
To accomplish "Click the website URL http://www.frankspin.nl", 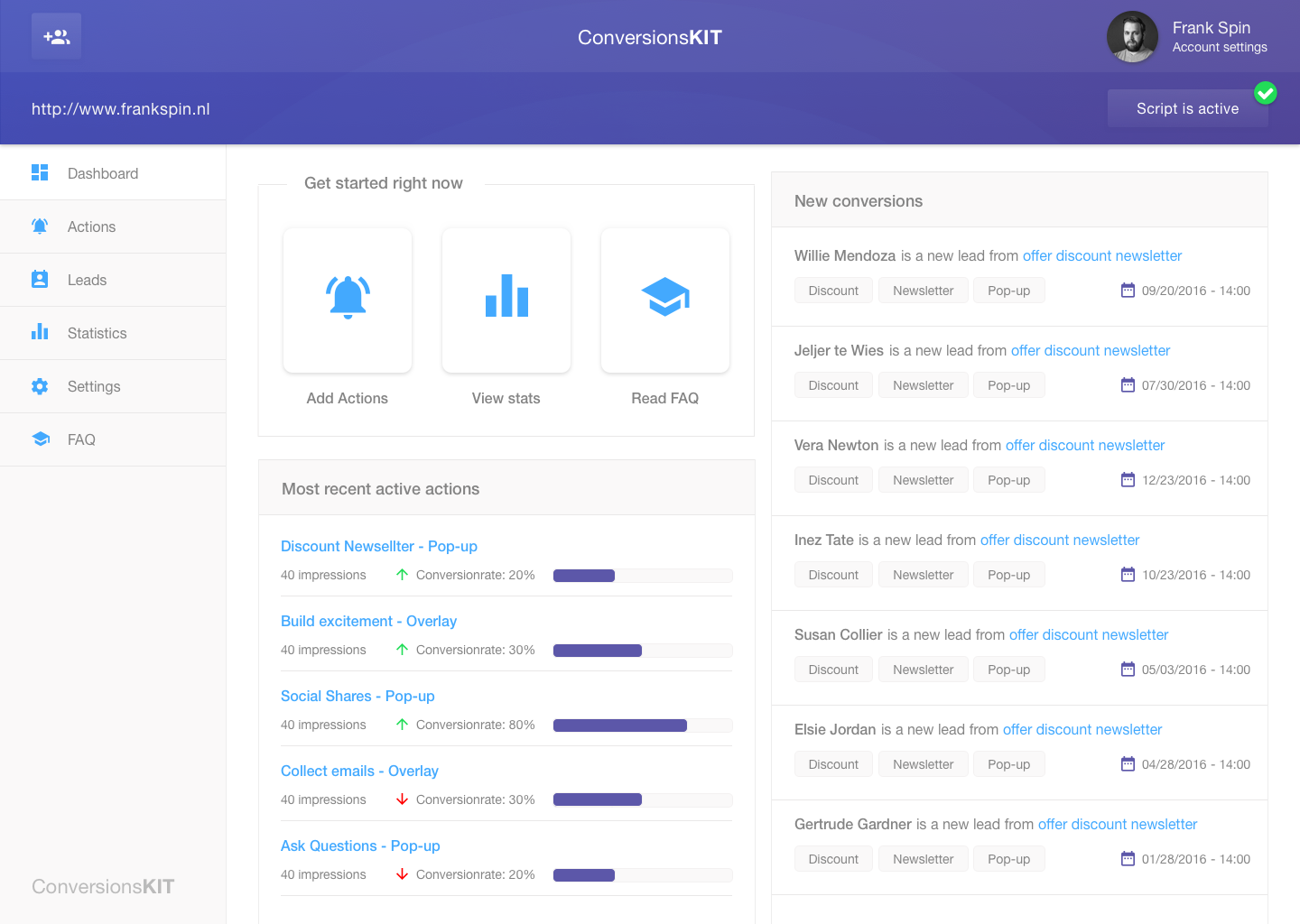I will pyautogui.click(x=120, y=108).
